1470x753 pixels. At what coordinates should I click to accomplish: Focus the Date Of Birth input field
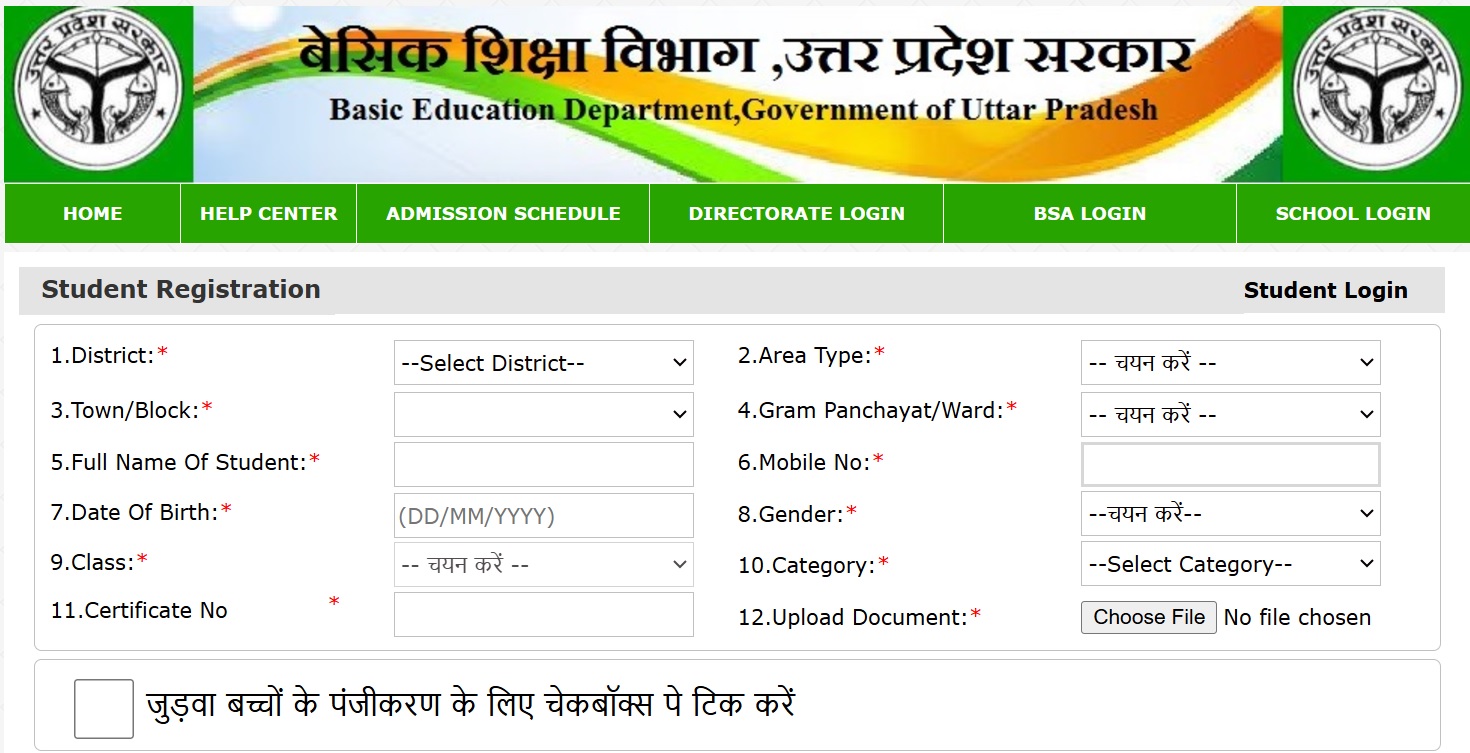pos(543,516)
